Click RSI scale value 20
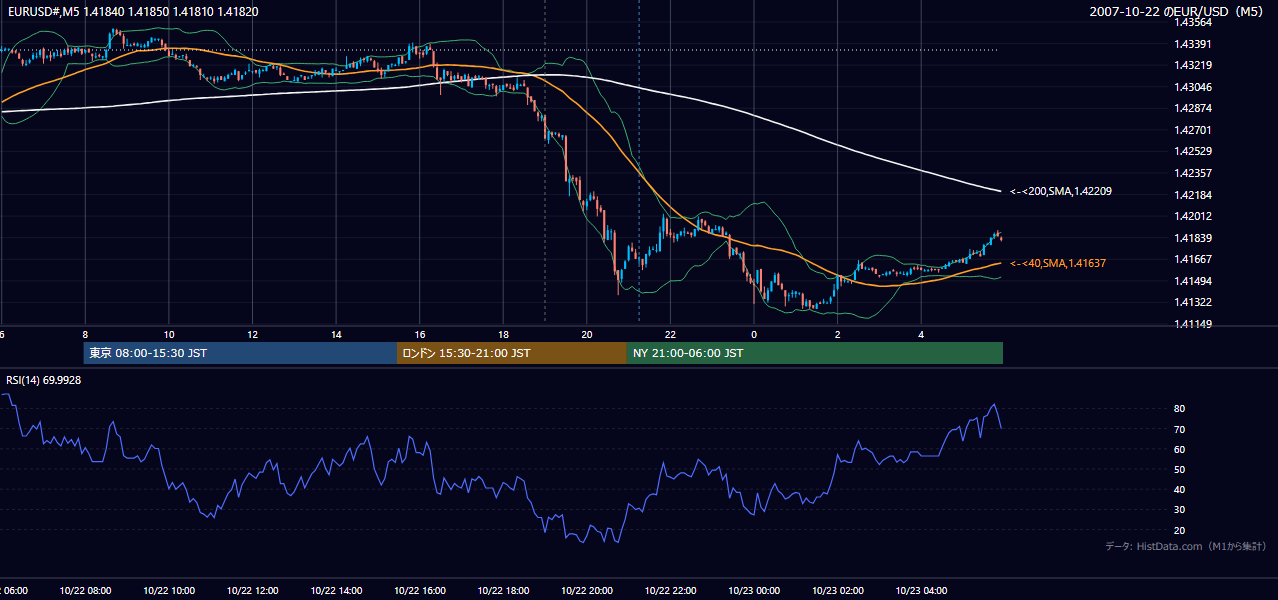Viewport: 1278px width, 600px height. tap(1179, 530)
